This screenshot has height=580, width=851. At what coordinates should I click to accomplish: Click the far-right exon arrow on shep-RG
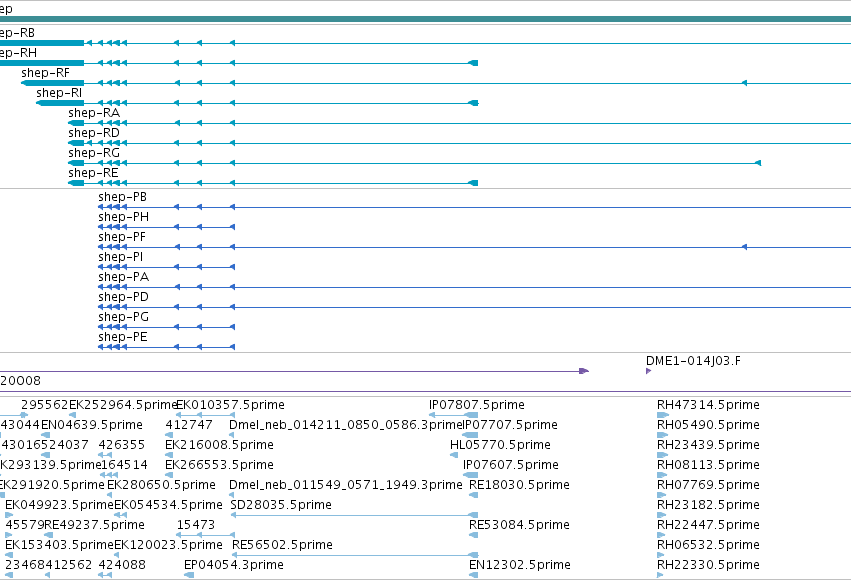click(758, 163)
